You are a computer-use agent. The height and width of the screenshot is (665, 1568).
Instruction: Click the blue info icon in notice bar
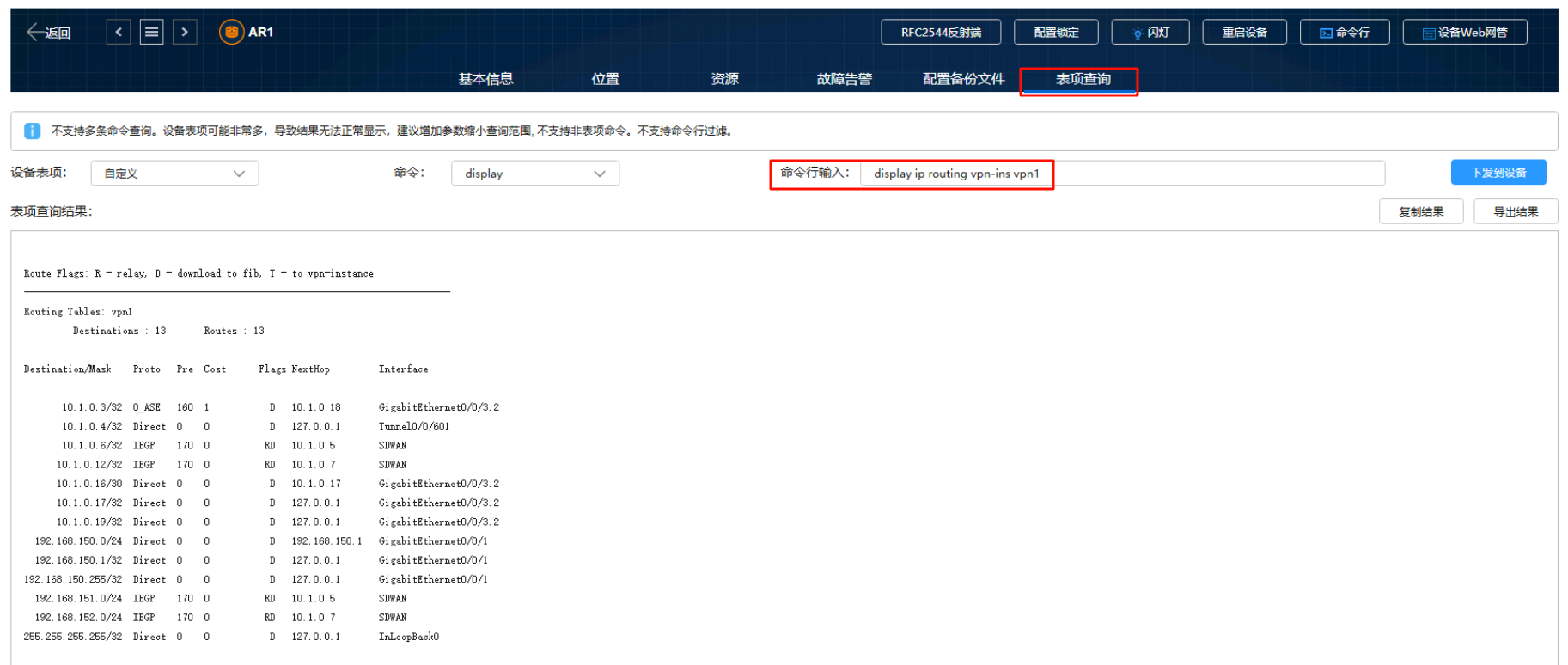[32, 131]
